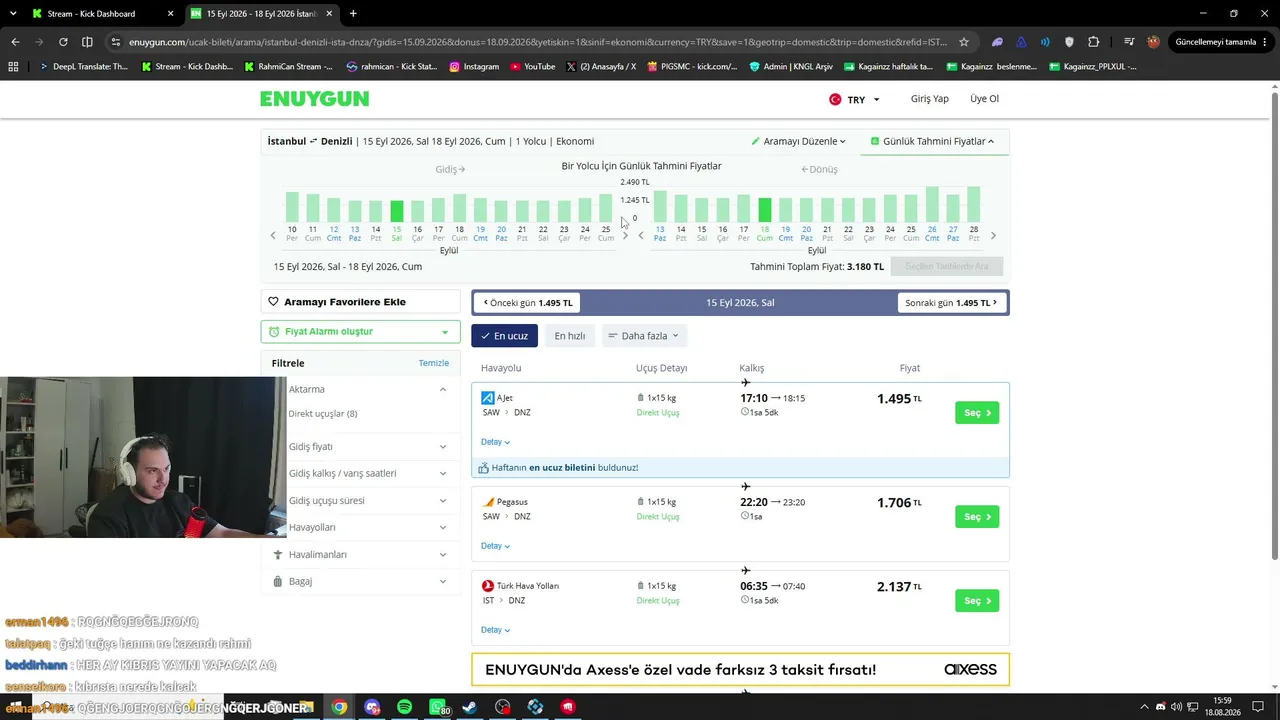Select the Türk Hava Yolları 2.137 TL flight with Seç
The width and height of the screenshot is (1280, 720).
977,601
